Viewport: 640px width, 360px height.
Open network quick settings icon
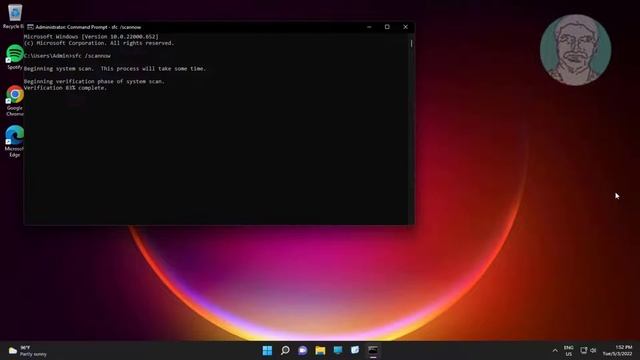point(584,350)
